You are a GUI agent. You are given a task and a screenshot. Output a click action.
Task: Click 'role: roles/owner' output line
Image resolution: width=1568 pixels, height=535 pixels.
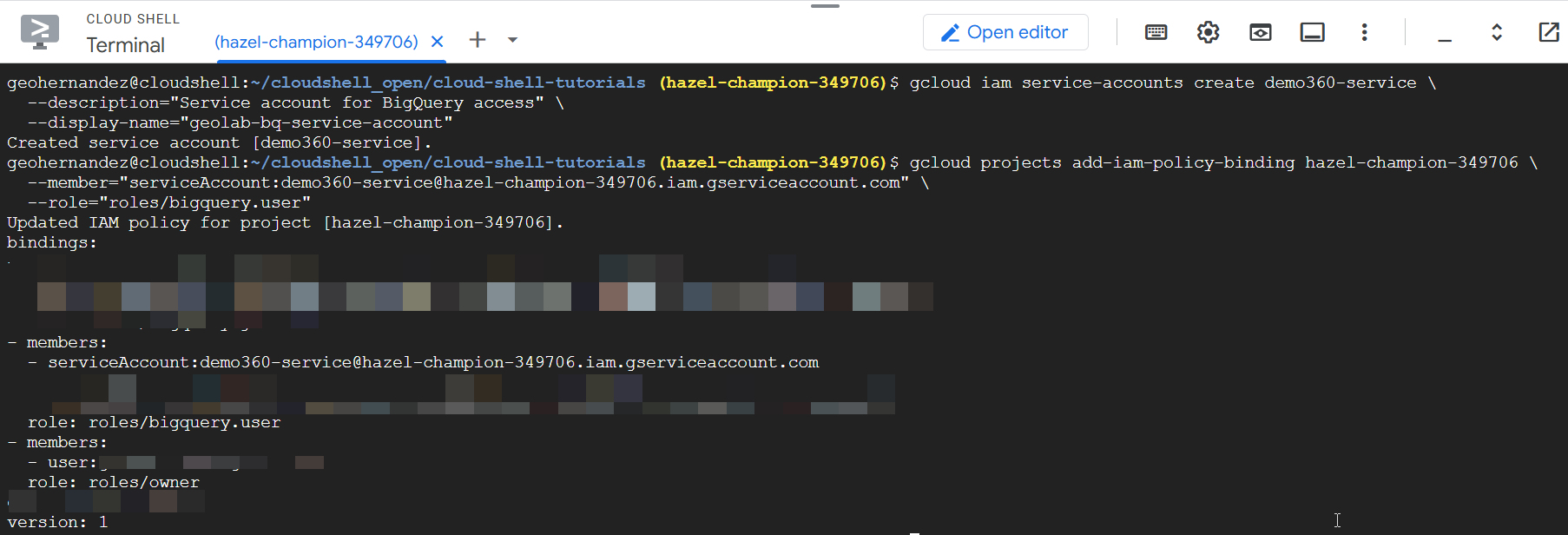click(x=114, y=482)
